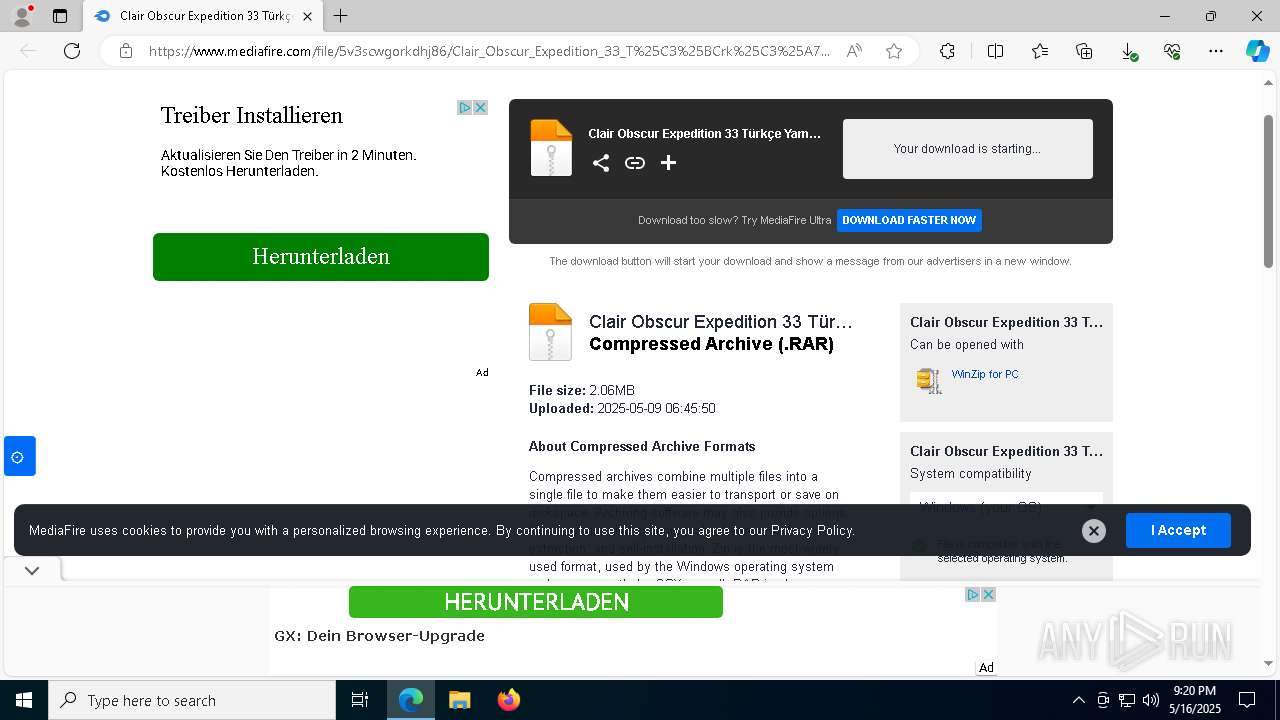The width and height of the screenshot is (1280, 720).
Task: Click the Windows search box
Action: (192, 700)
